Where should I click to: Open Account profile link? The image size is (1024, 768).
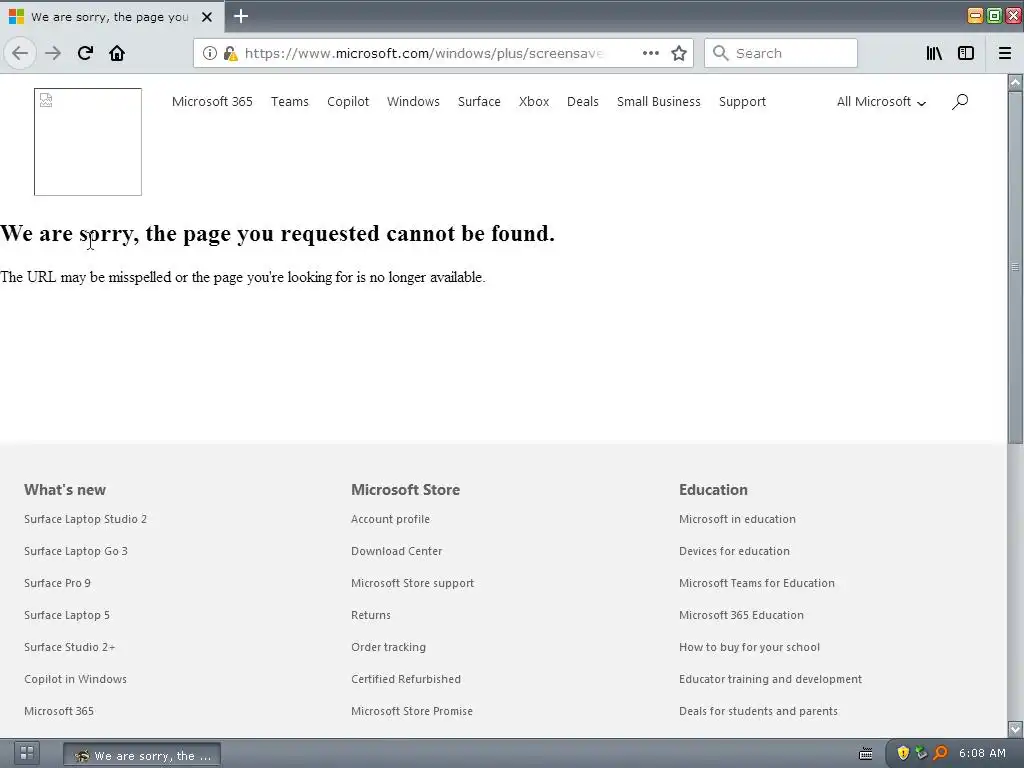coord(391,519)
